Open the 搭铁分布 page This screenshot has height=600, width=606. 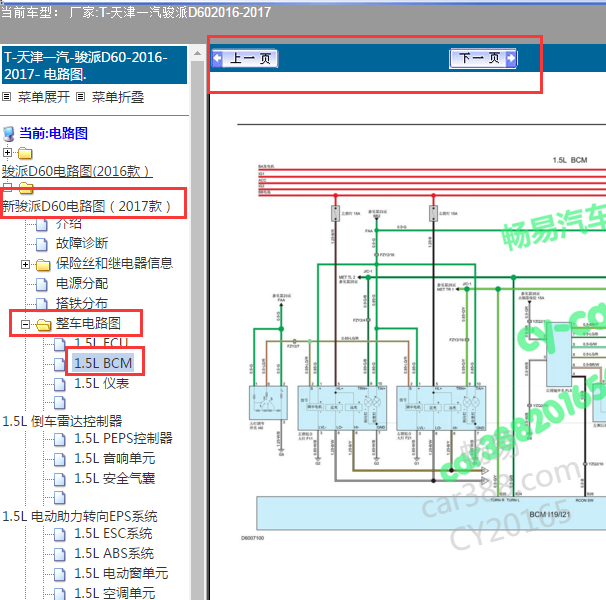coord(82,303)
